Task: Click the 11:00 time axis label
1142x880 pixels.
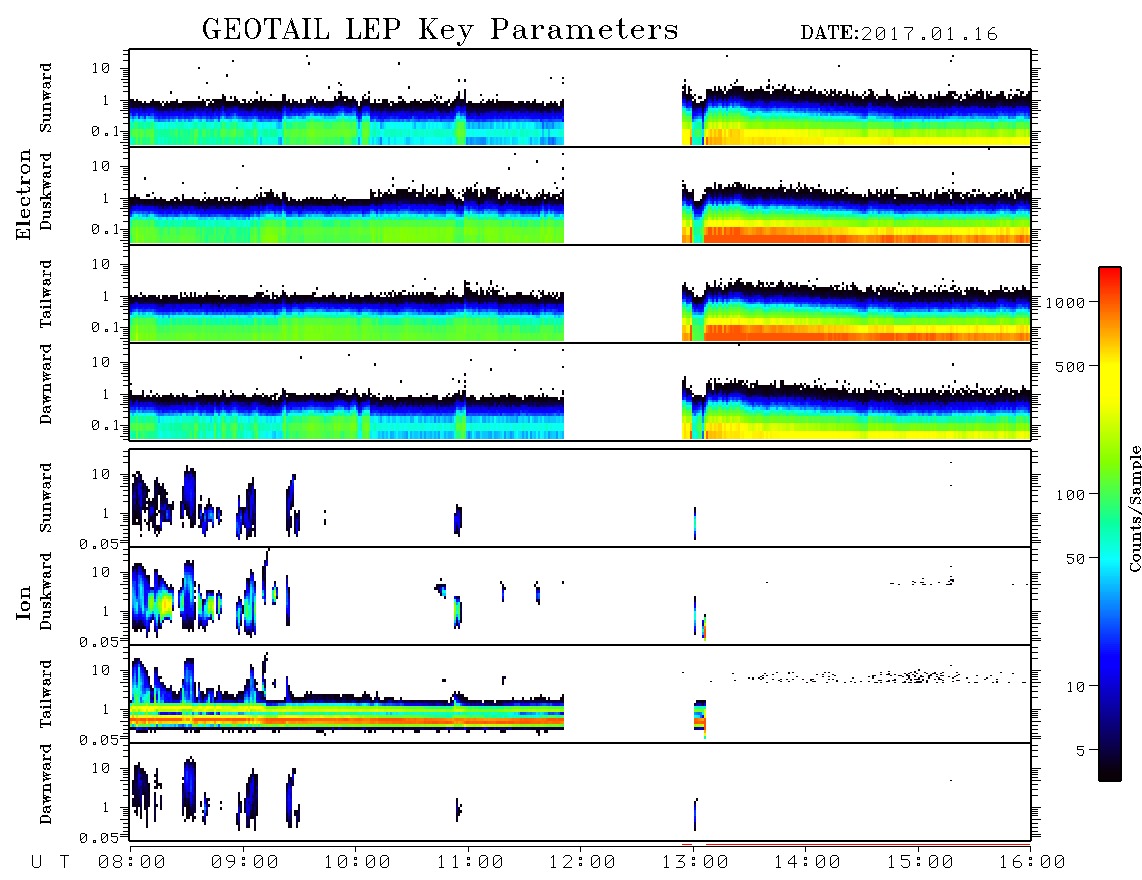Action: 469,862
